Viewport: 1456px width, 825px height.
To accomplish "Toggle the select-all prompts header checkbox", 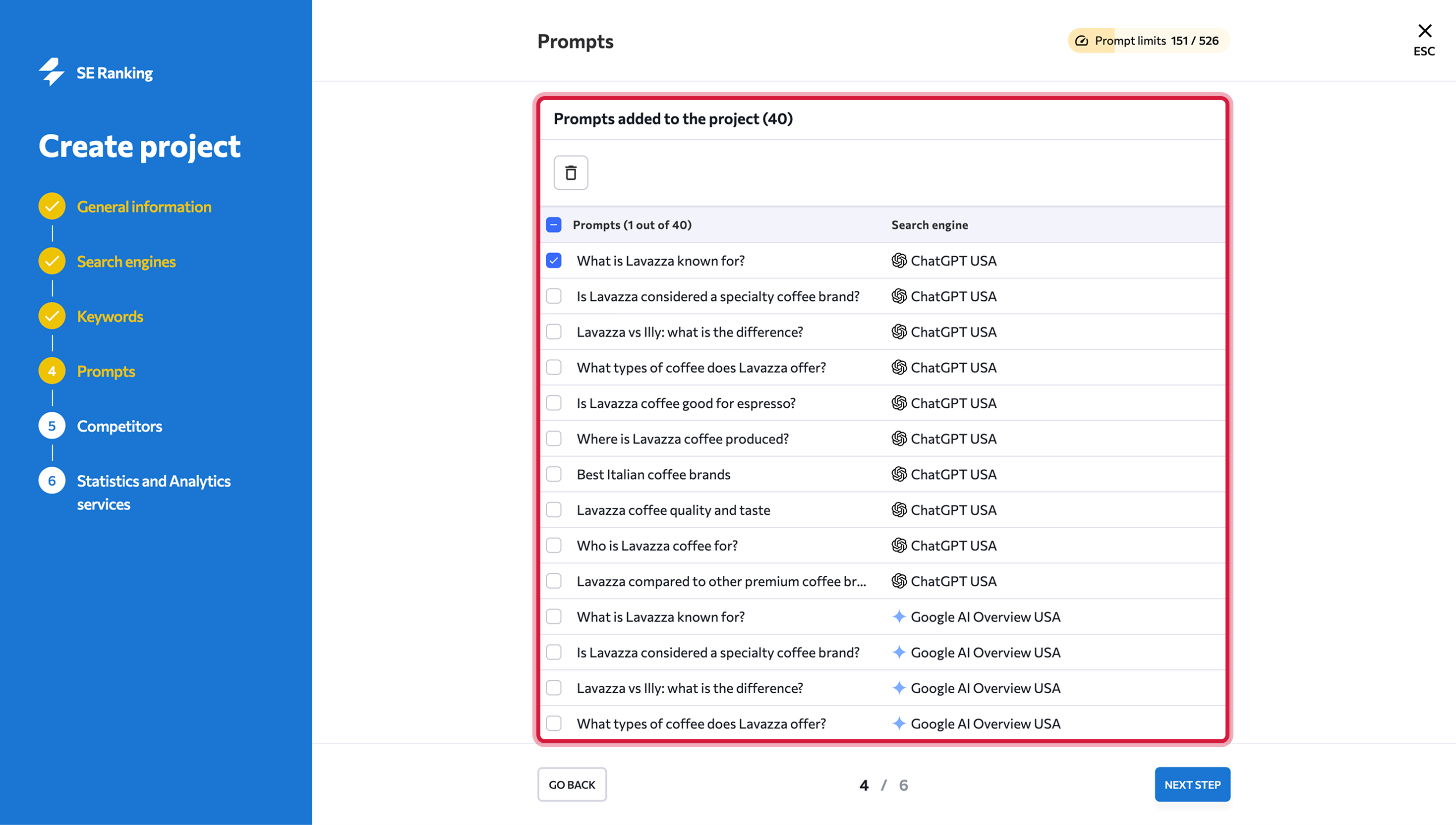I will coord(554,225).
